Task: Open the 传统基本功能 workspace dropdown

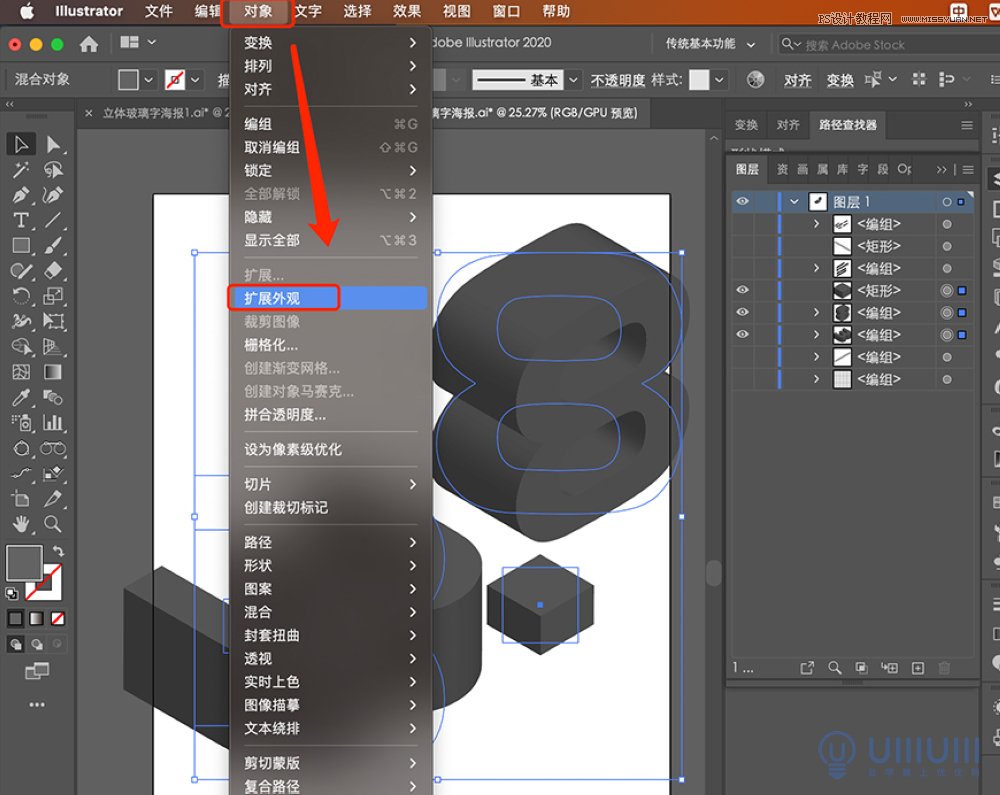Action: click(x=708, y=44)
